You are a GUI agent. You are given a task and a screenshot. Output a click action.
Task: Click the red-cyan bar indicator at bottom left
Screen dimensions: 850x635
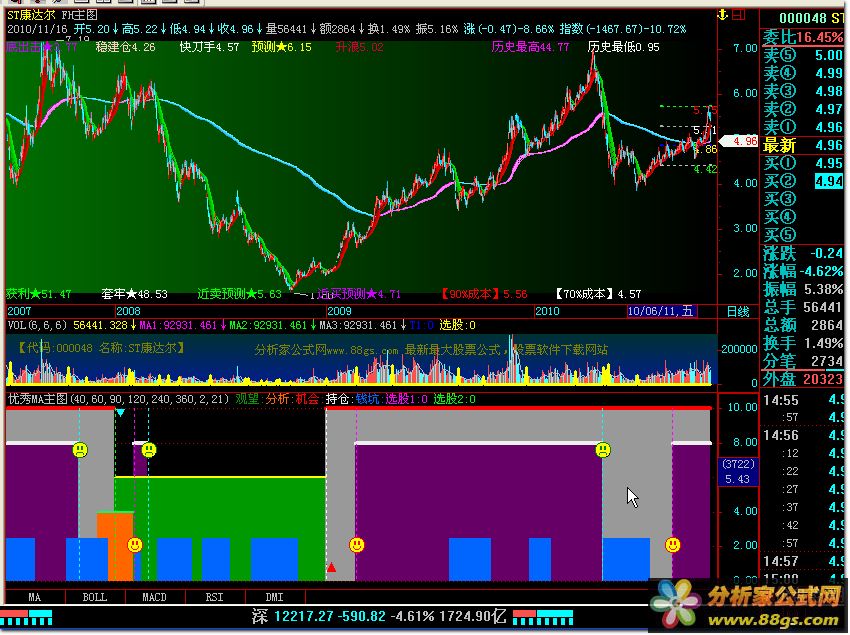[x=26, y=617]
